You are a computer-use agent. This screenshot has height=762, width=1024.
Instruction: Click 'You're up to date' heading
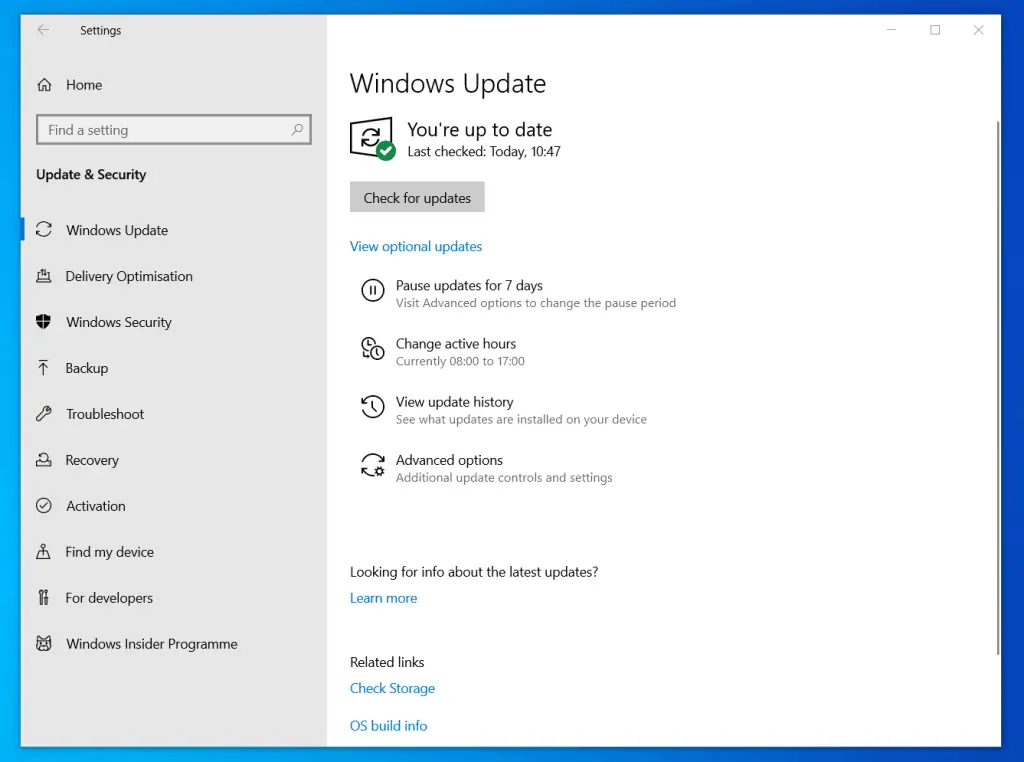(x=479, y=129)
